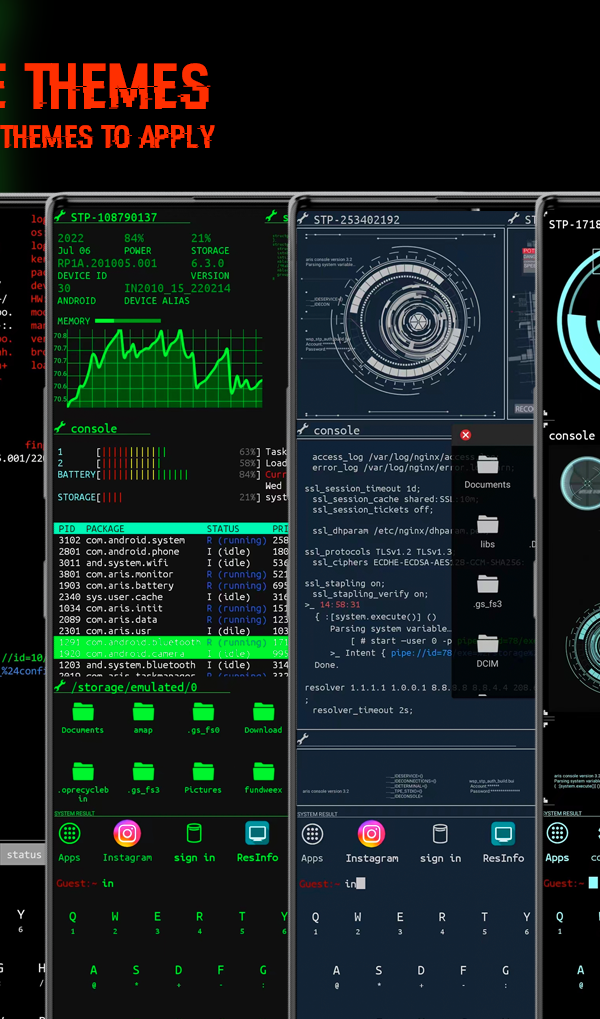Tap the Q key on green keyboard
600x1019 pixels.
[x=73, y=921]
